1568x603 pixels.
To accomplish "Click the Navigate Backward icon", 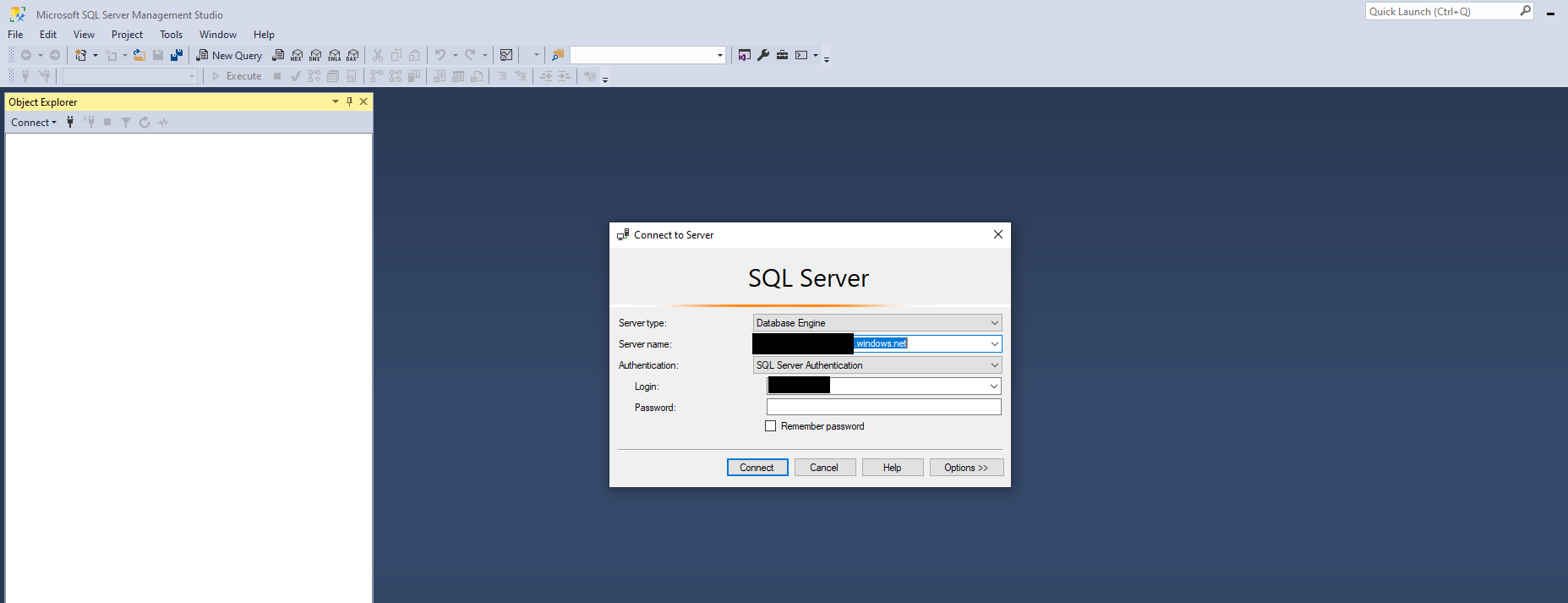I will pyautogui.click(x=26, y=55).
